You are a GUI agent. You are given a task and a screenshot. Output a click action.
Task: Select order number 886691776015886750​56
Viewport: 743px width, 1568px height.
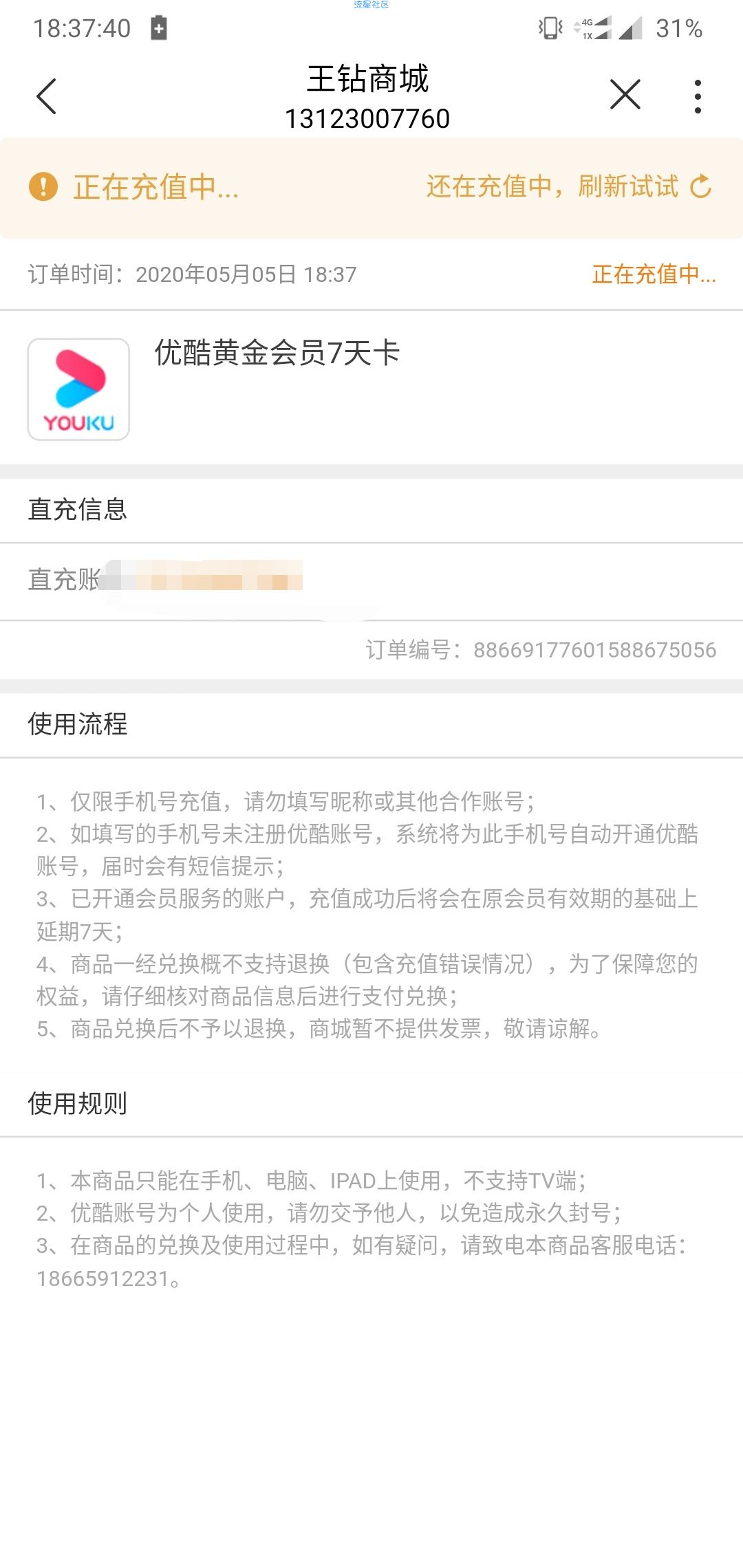tap(595, 650)
